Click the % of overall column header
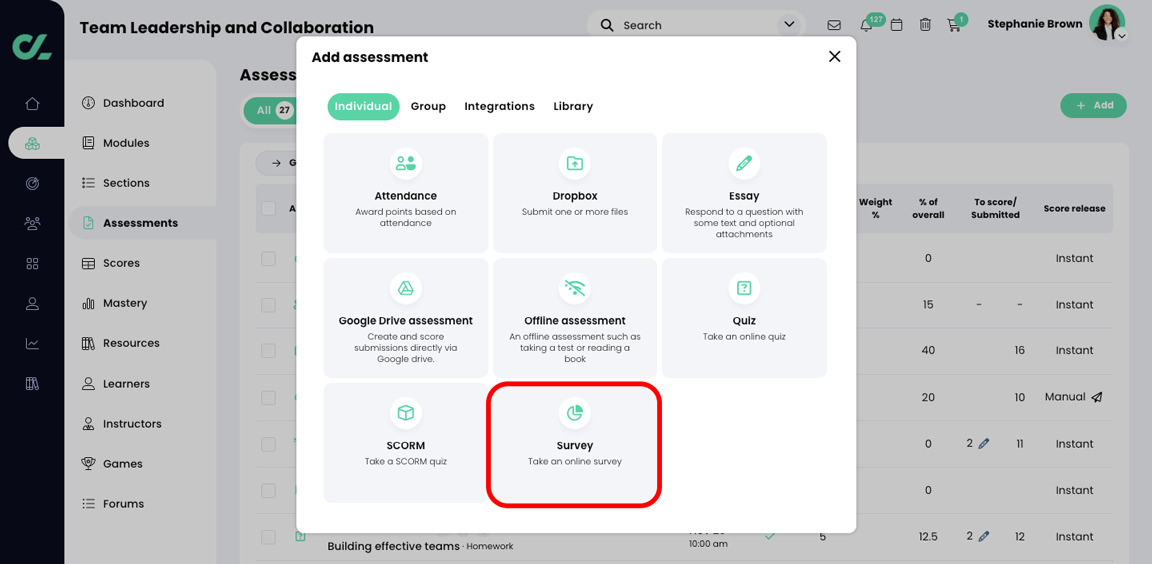Image resolution: width=1152 pixels, height=564 pixels. coord(928,209)
